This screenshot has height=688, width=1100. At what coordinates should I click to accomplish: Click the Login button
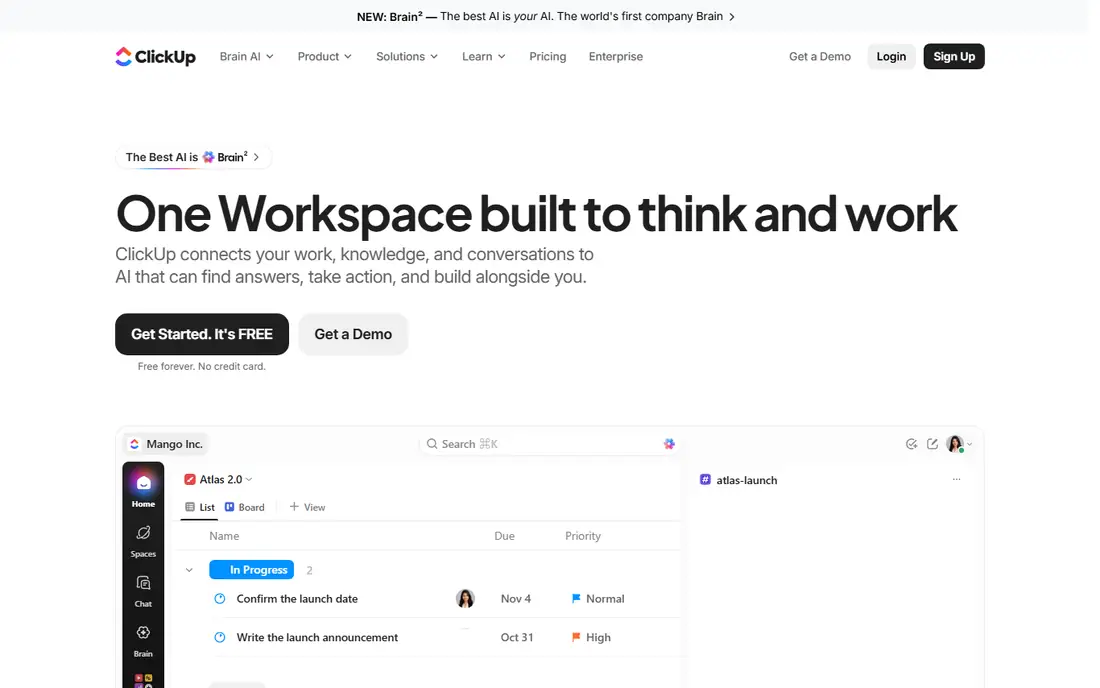click(x=891, y=57)
